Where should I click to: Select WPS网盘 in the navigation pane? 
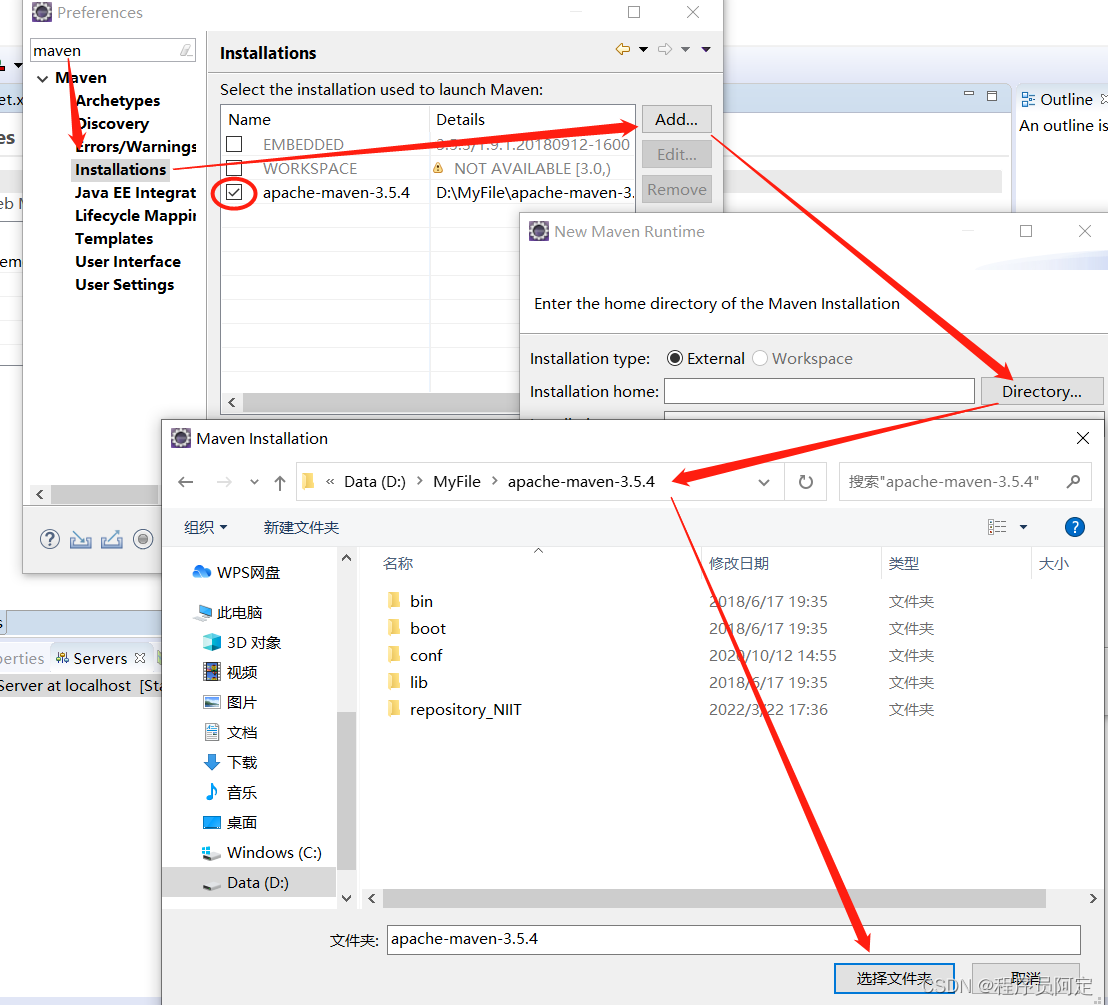(x=237, y=572)
